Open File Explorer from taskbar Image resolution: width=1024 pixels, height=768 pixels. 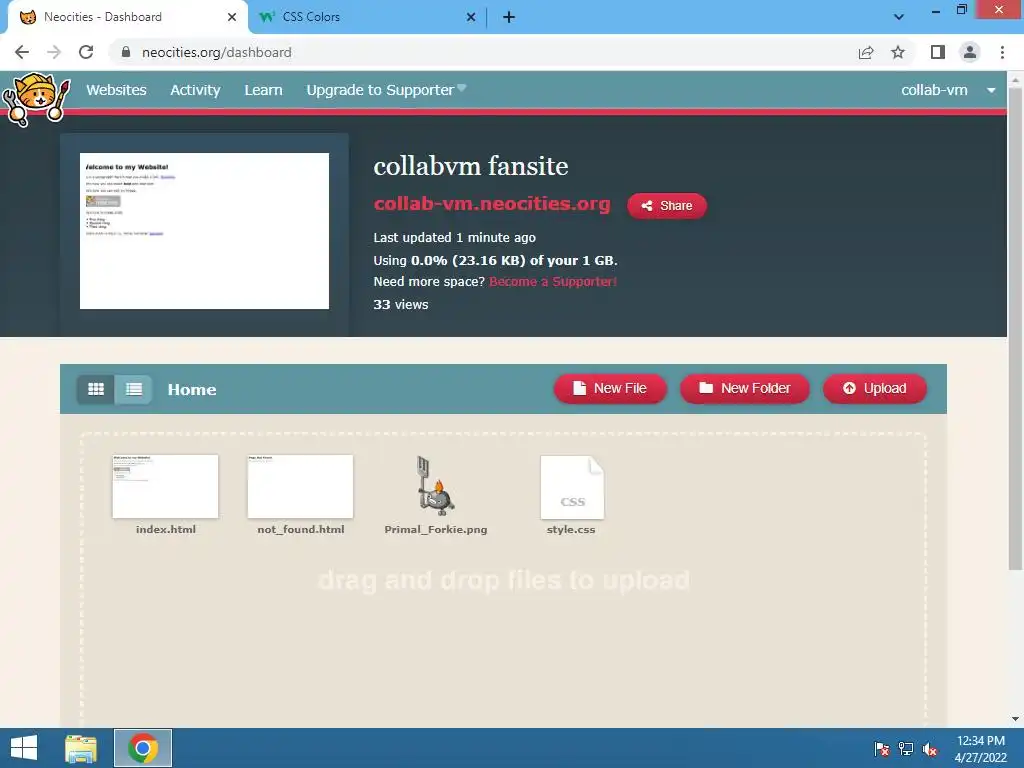pos(81,748)
